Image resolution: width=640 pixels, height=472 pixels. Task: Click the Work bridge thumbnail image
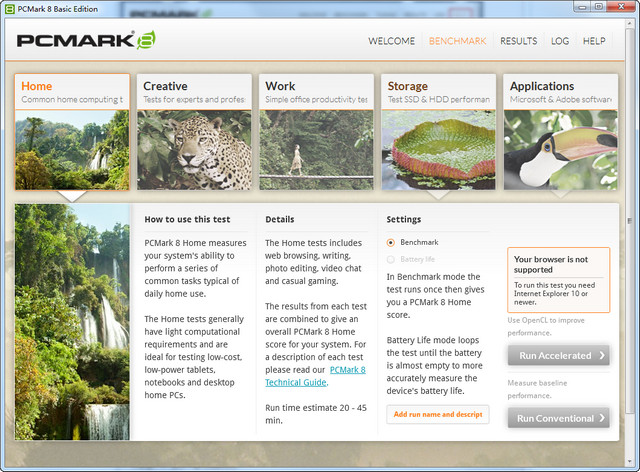316,150
